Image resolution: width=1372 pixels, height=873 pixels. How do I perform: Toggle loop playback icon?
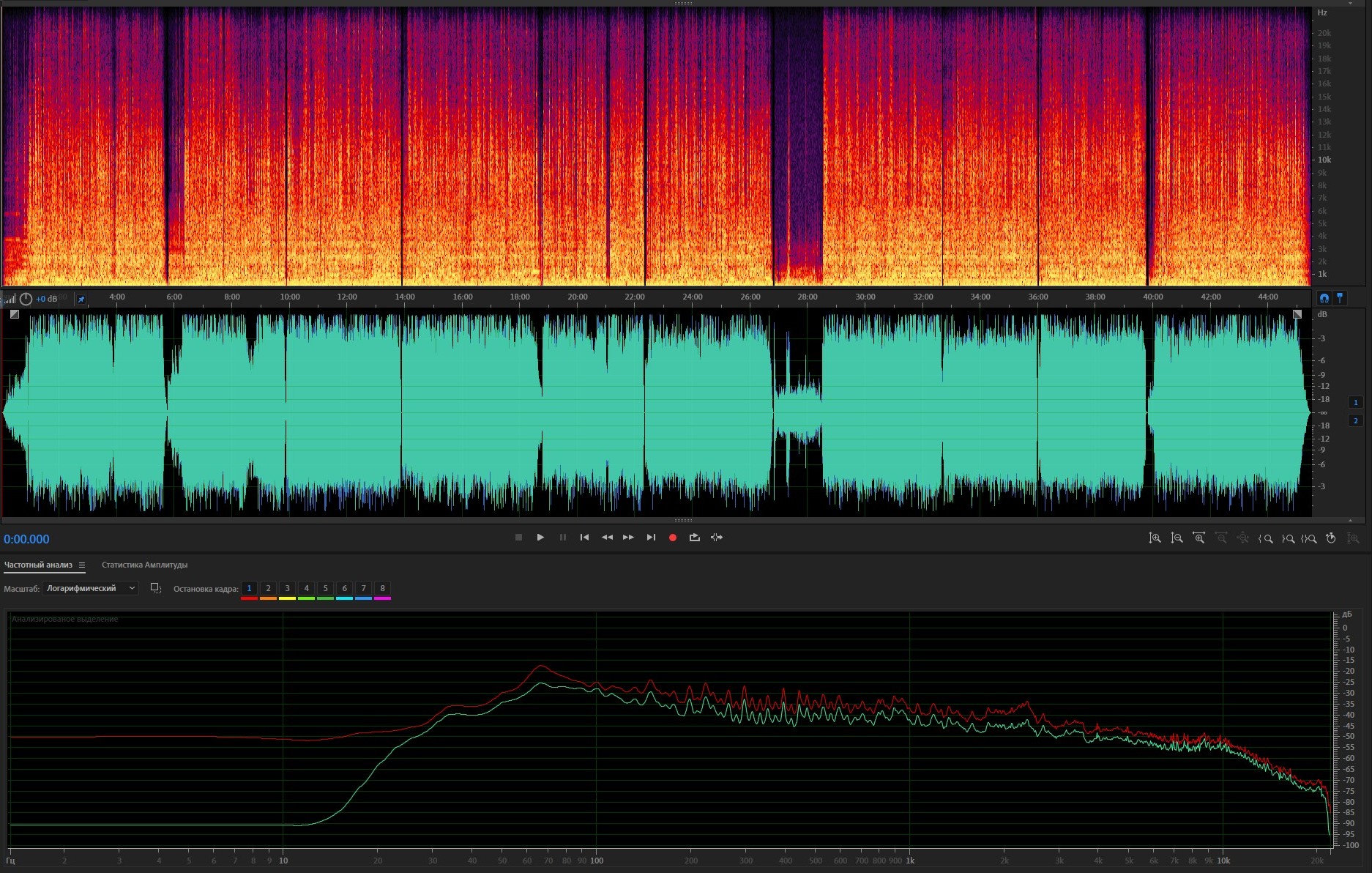694,538
